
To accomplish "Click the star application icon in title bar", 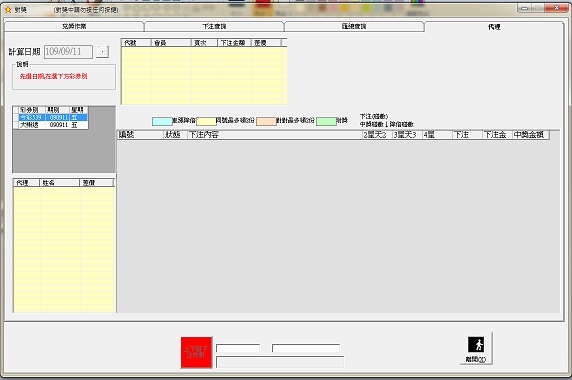I will click(8, 10).
